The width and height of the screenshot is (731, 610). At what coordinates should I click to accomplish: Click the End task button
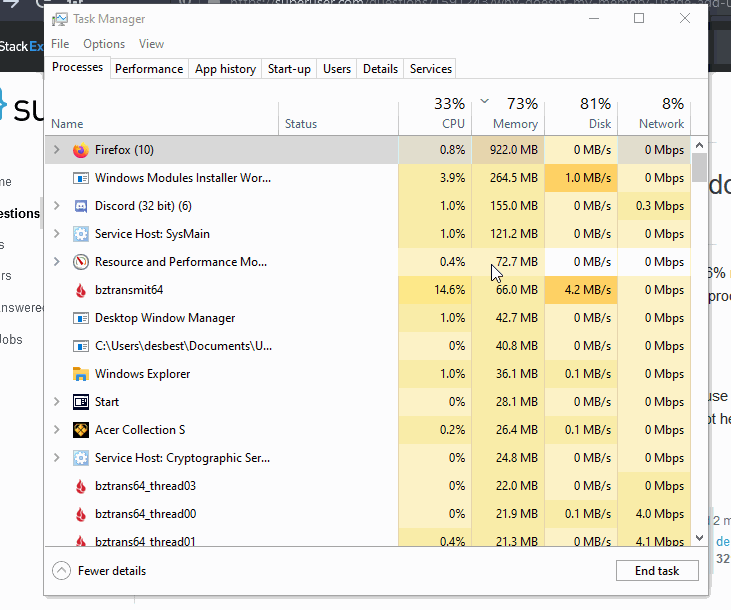[x=657, y=571]
